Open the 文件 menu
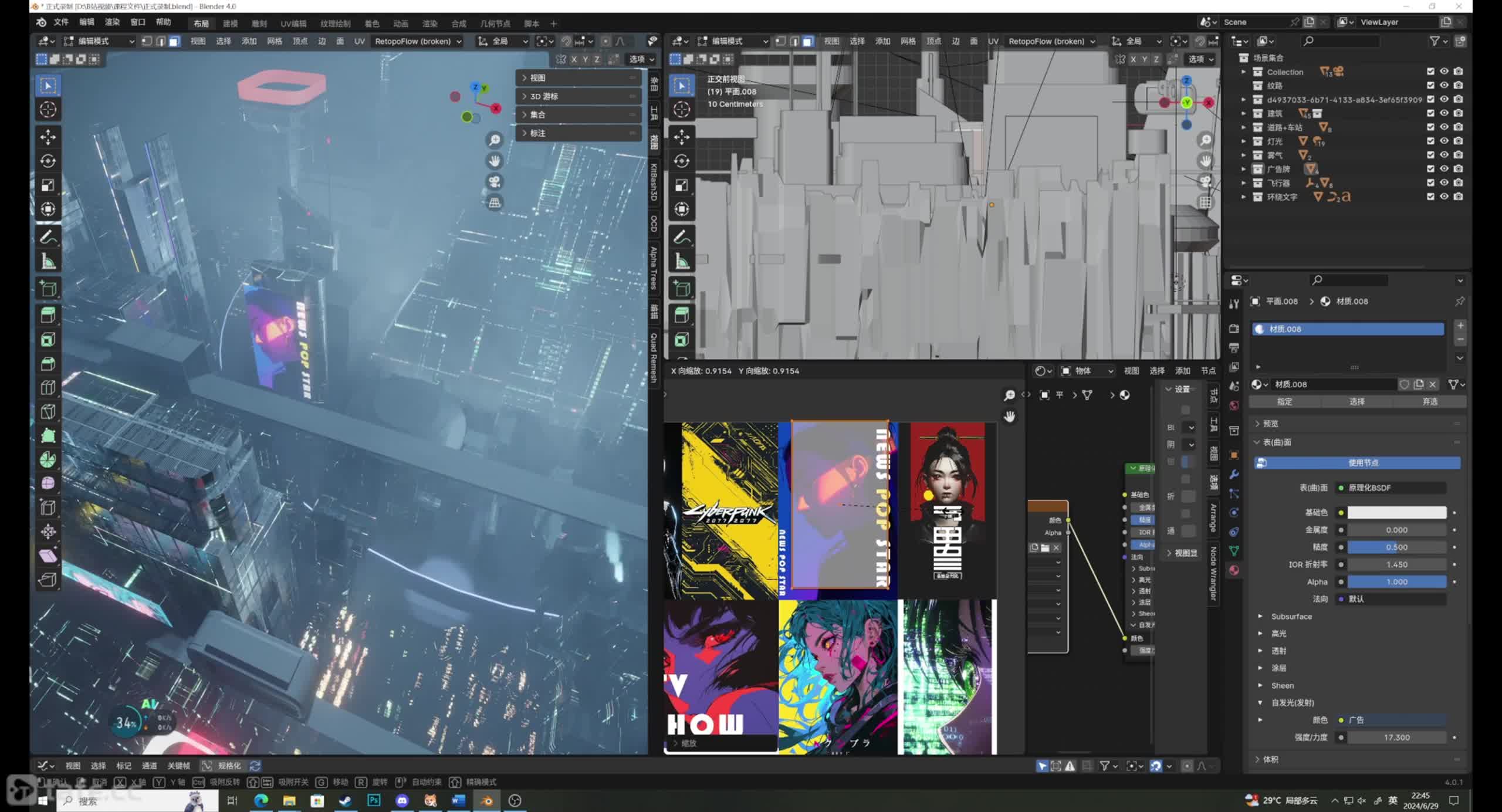Image resolution: width=1502 pixels, height=812 pixels. click(61, 22)
